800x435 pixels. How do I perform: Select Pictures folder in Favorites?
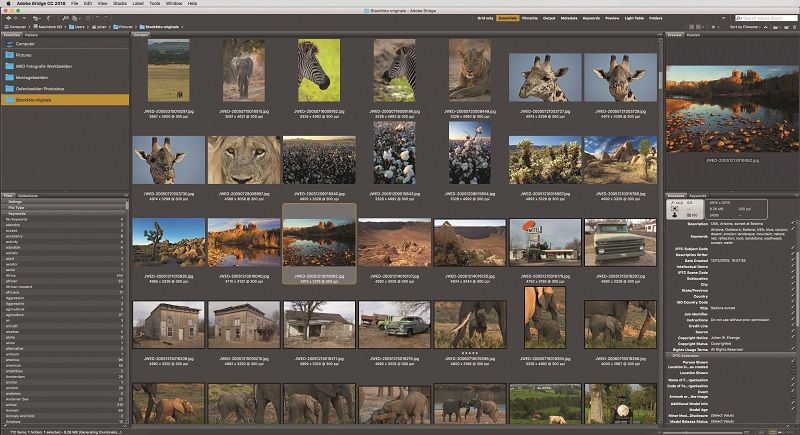(65, 55)
